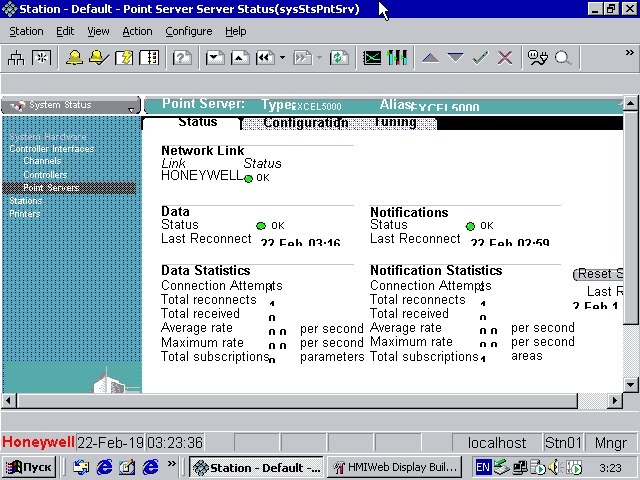Image resolution: width=640 pixels, height=480 pixels.
Task: Launch first Internet Explorer quick launch icon
Action: pyautogui.click(x=104, y=467)
